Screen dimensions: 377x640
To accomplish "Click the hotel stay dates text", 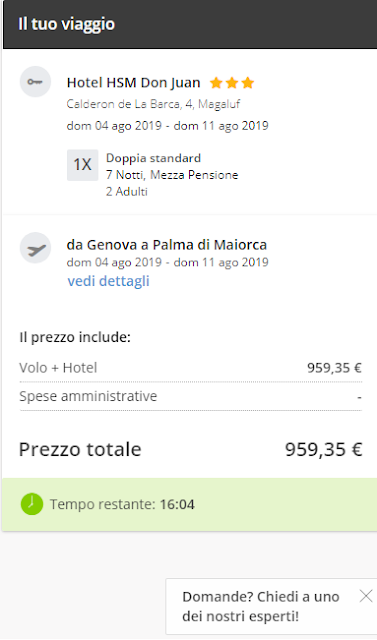I will point(168,125).
